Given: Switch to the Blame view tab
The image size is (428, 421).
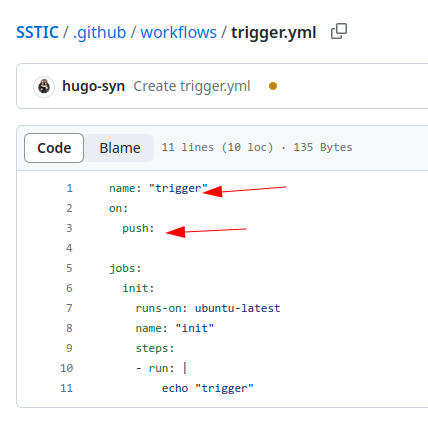Looking at the screenshot, I should click(120, 148).
